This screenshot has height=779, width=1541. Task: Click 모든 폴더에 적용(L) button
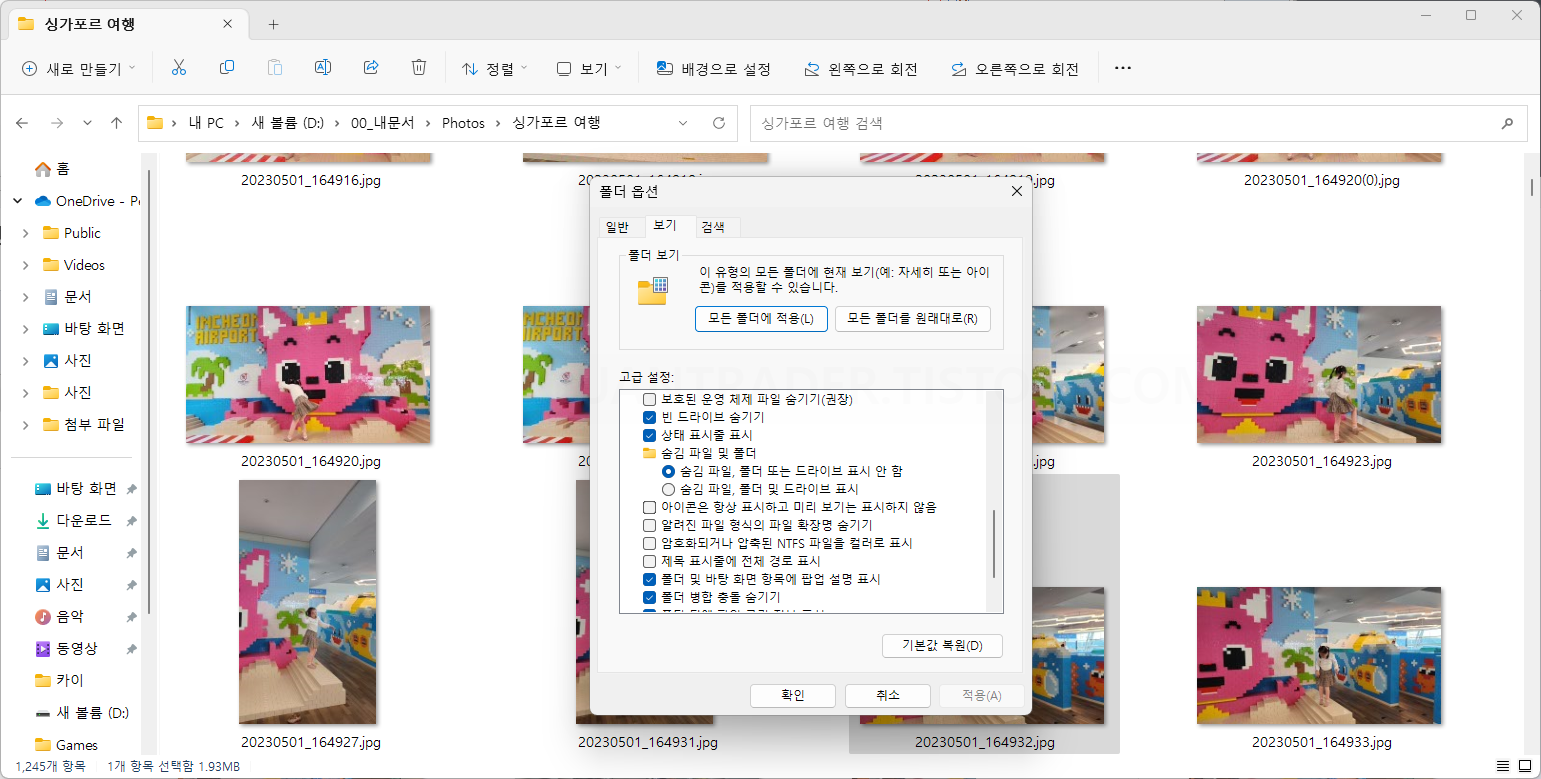pos(761,319)
